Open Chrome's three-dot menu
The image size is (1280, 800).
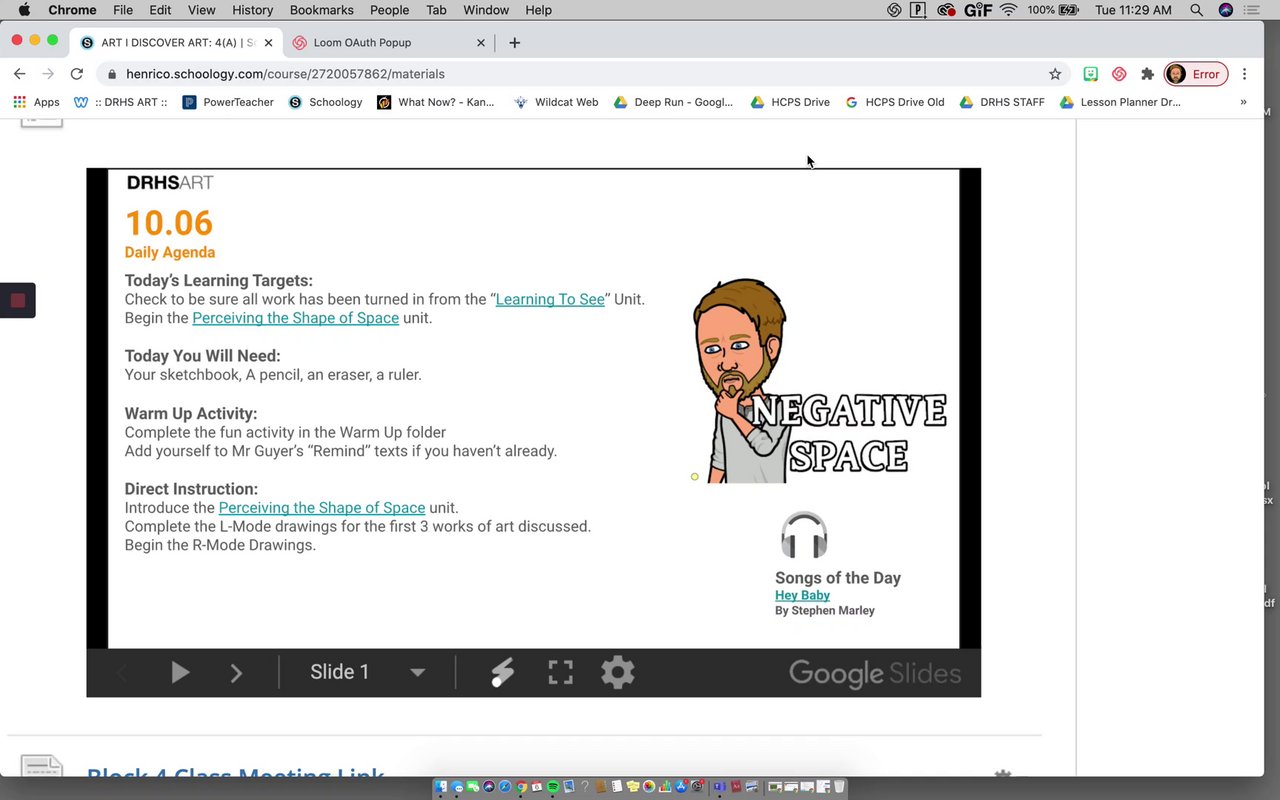(1244, 74)
